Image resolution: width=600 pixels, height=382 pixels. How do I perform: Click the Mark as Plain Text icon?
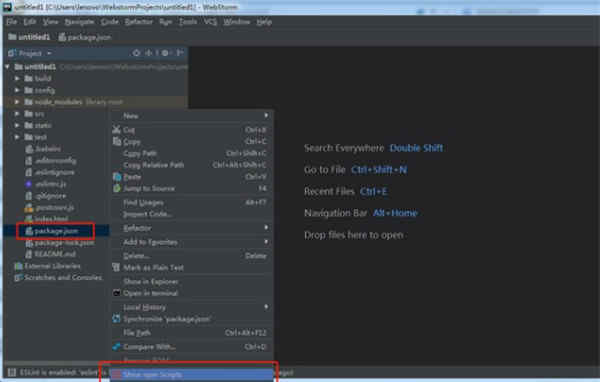[116, 267]
